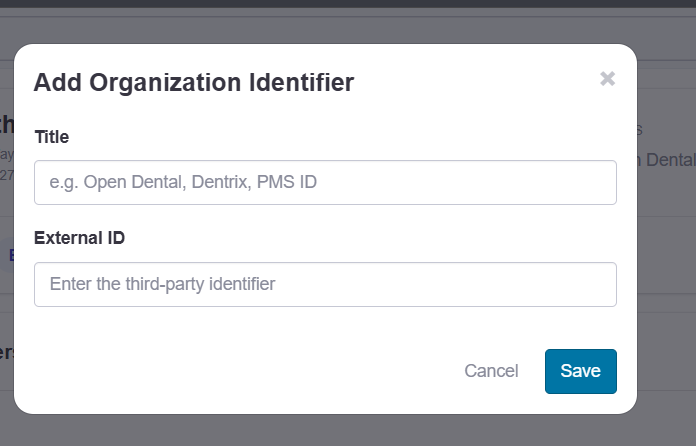Close the Add Organization Identifier dialog

point(607,79)
